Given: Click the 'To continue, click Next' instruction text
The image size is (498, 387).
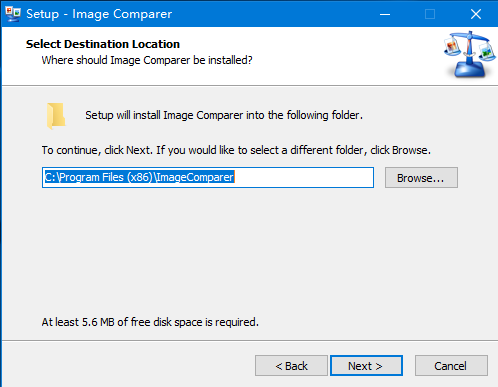Looking at the screenshot, I should 236,150.
